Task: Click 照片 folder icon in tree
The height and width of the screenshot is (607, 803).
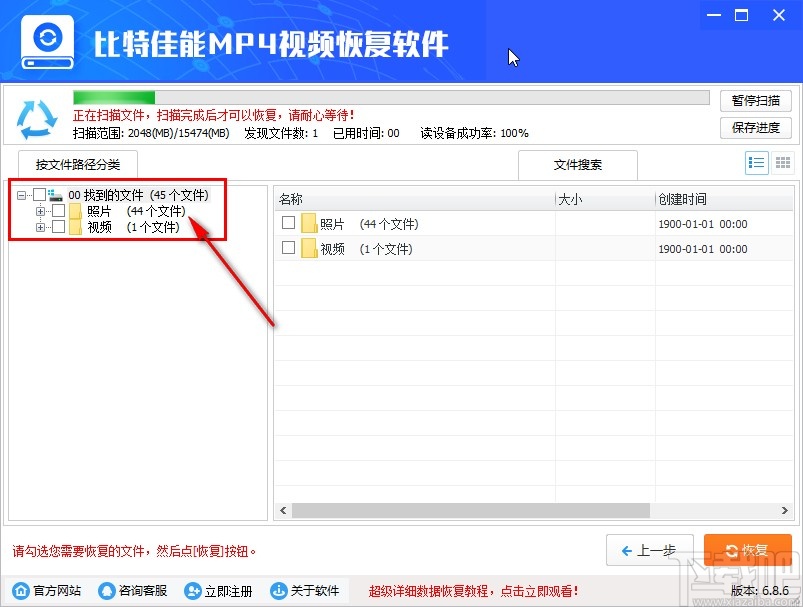Action: (76, 211)
